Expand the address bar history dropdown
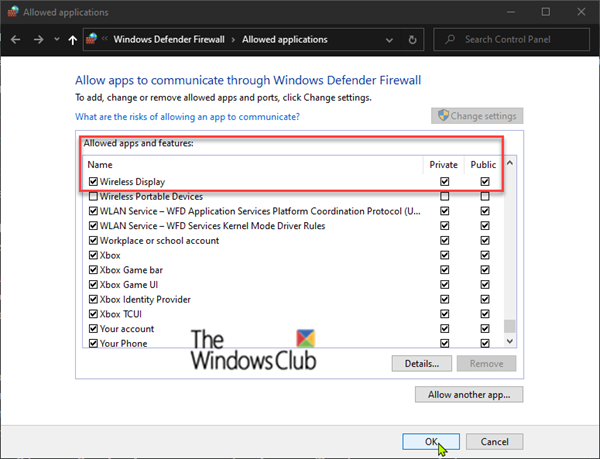600x459 pixels. [389, 40]
